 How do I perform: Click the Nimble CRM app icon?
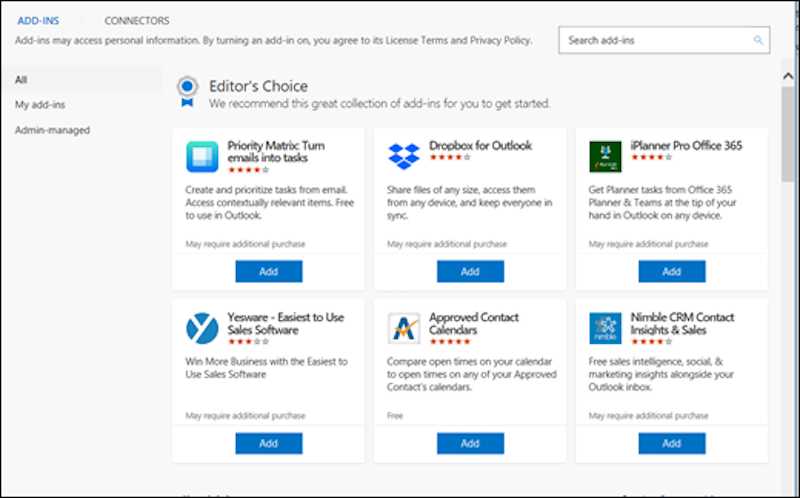[605, 328]
